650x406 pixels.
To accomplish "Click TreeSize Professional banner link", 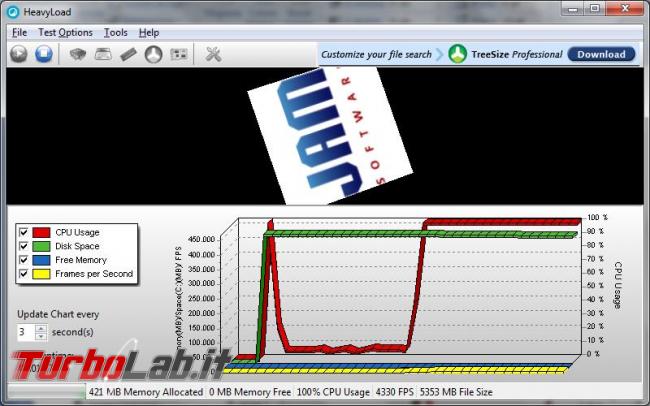I will 517,54.
